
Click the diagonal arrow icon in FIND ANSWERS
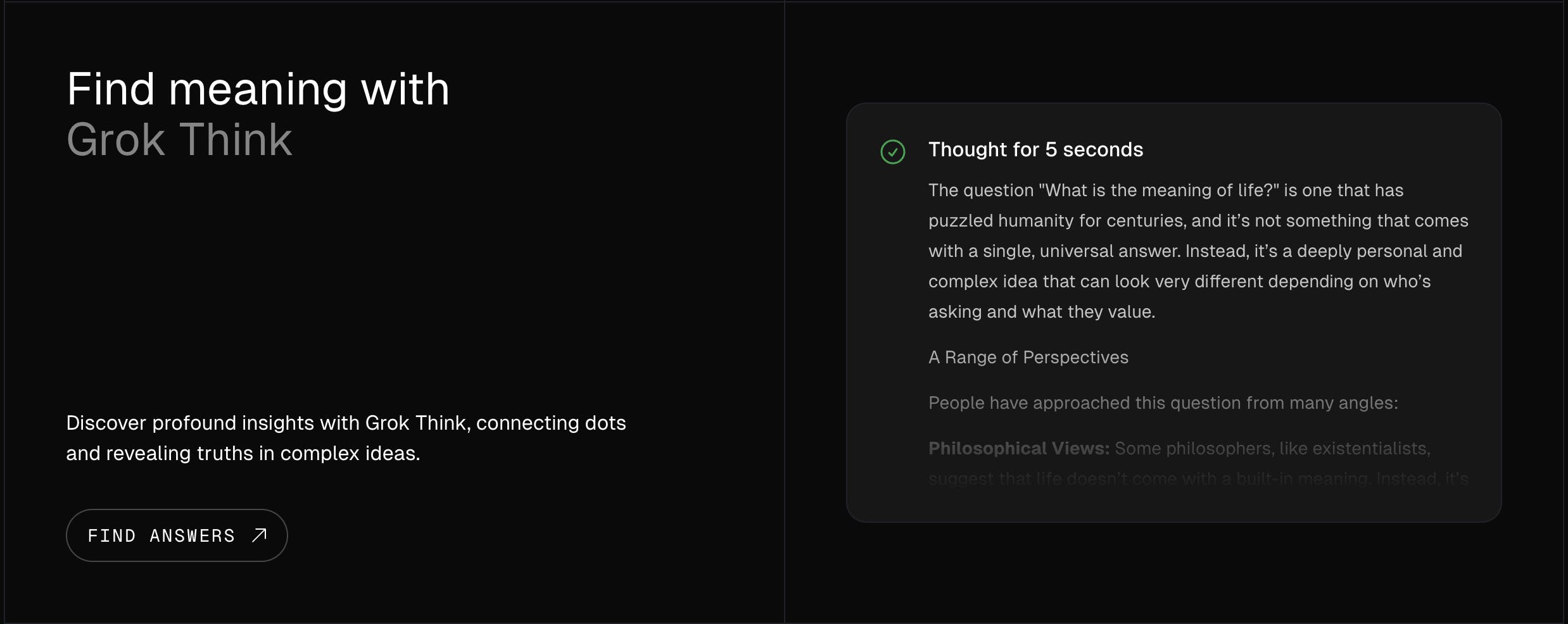pyautogui.click(x=259, y=535)
